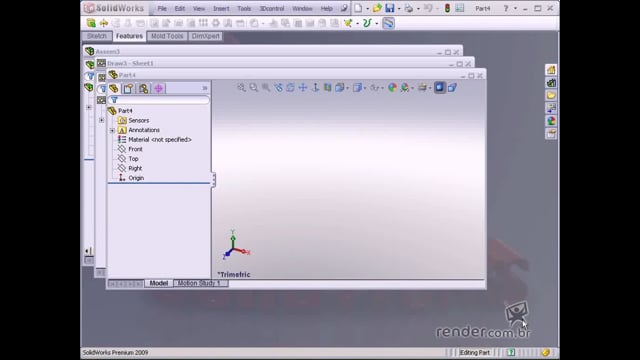Select the Front plane

135,149
